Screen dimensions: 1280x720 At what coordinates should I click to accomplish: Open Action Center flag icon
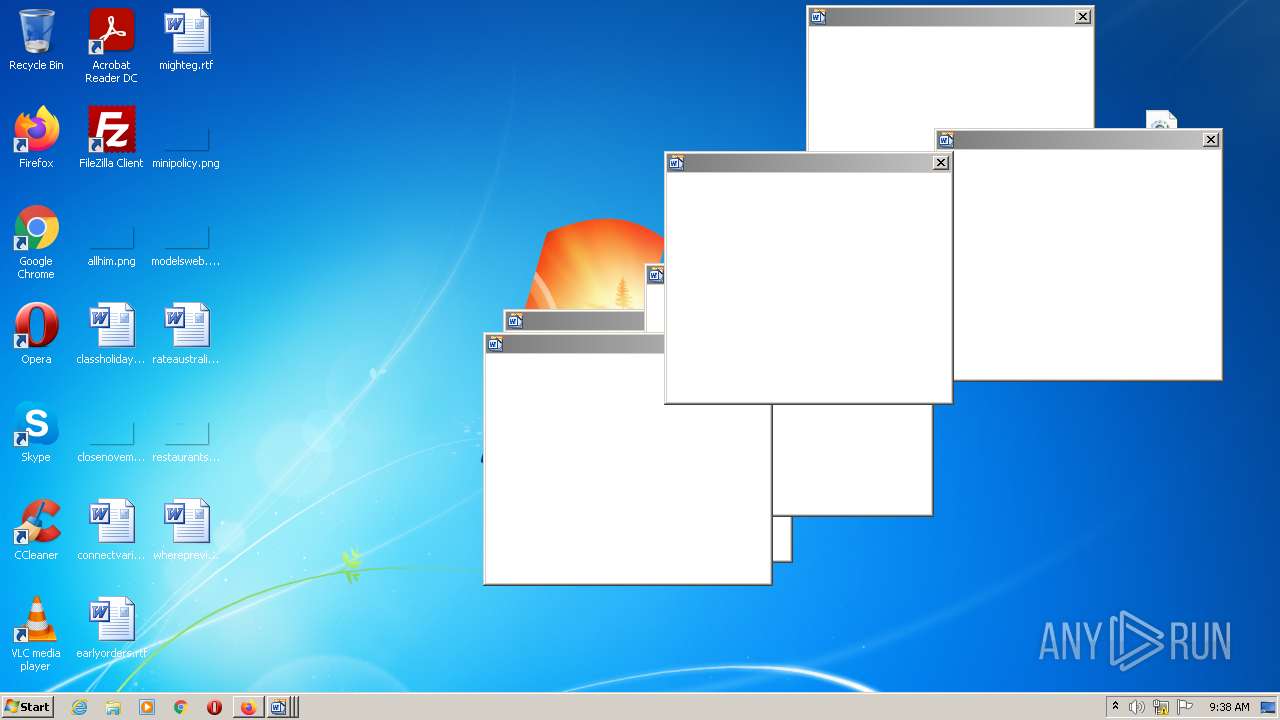point(1185,707)
